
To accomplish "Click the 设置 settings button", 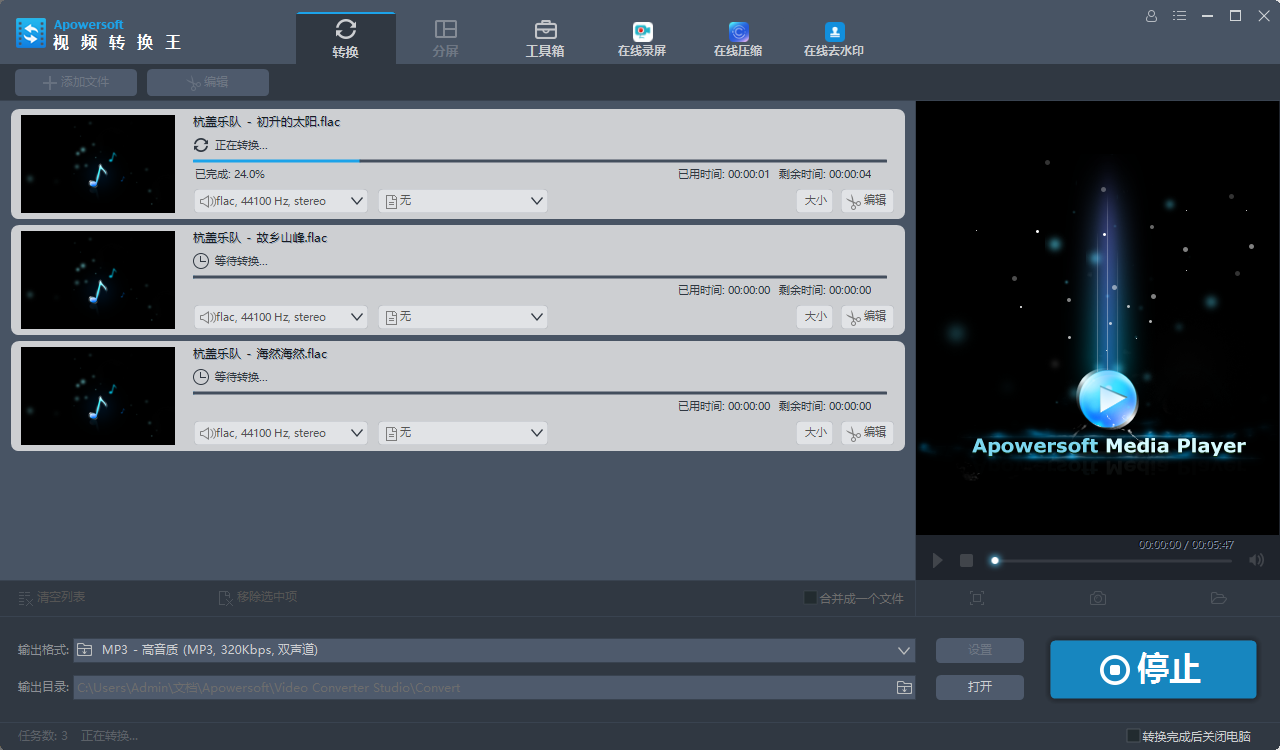I will (x=980, y=650).
